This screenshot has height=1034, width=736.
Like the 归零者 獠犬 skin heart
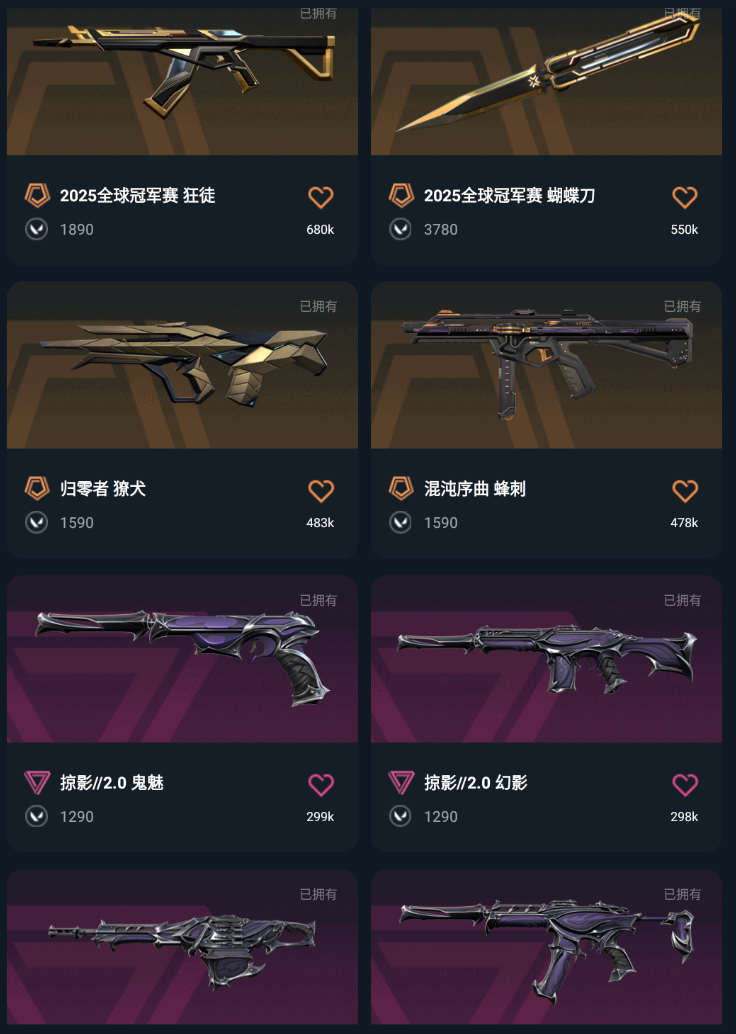[x=321, y=490]
